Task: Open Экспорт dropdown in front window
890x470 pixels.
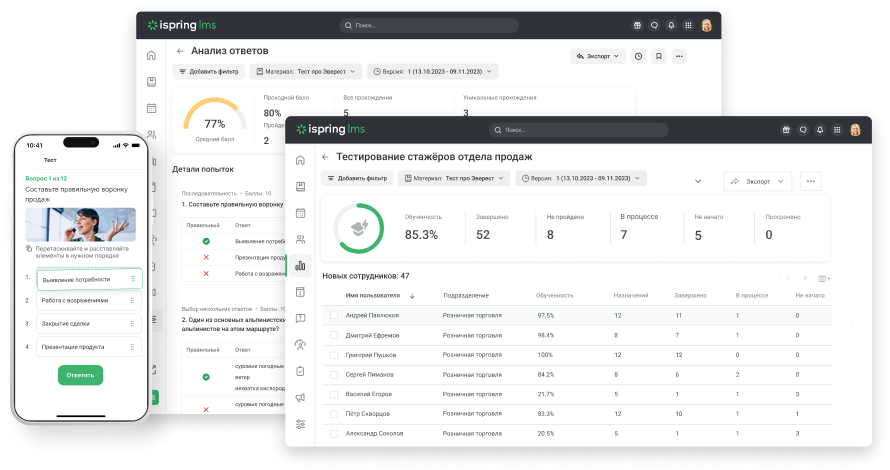Action: [x=757, y=182]
